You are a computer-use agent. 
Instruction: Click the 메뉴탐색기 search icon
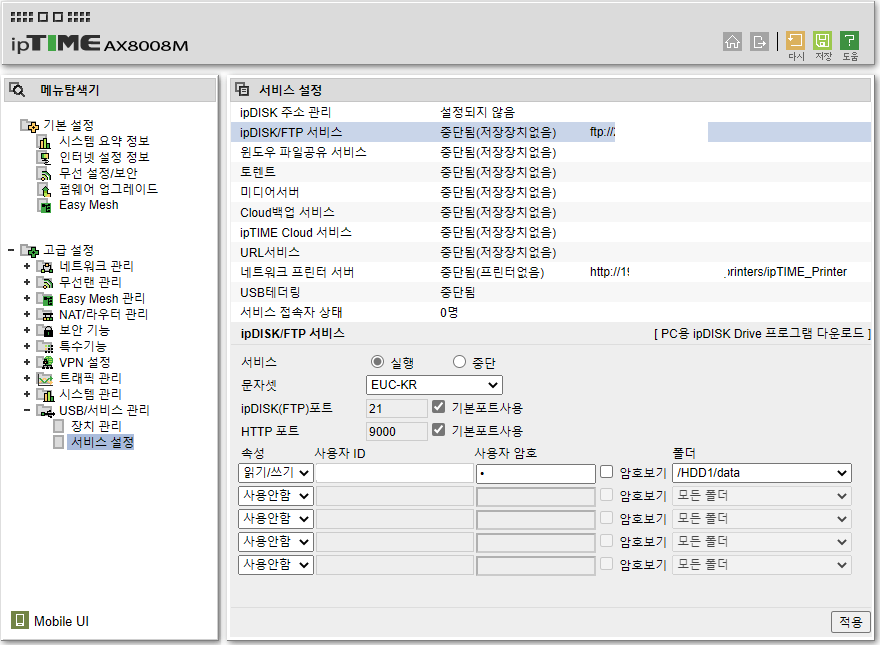pos(17,90)
